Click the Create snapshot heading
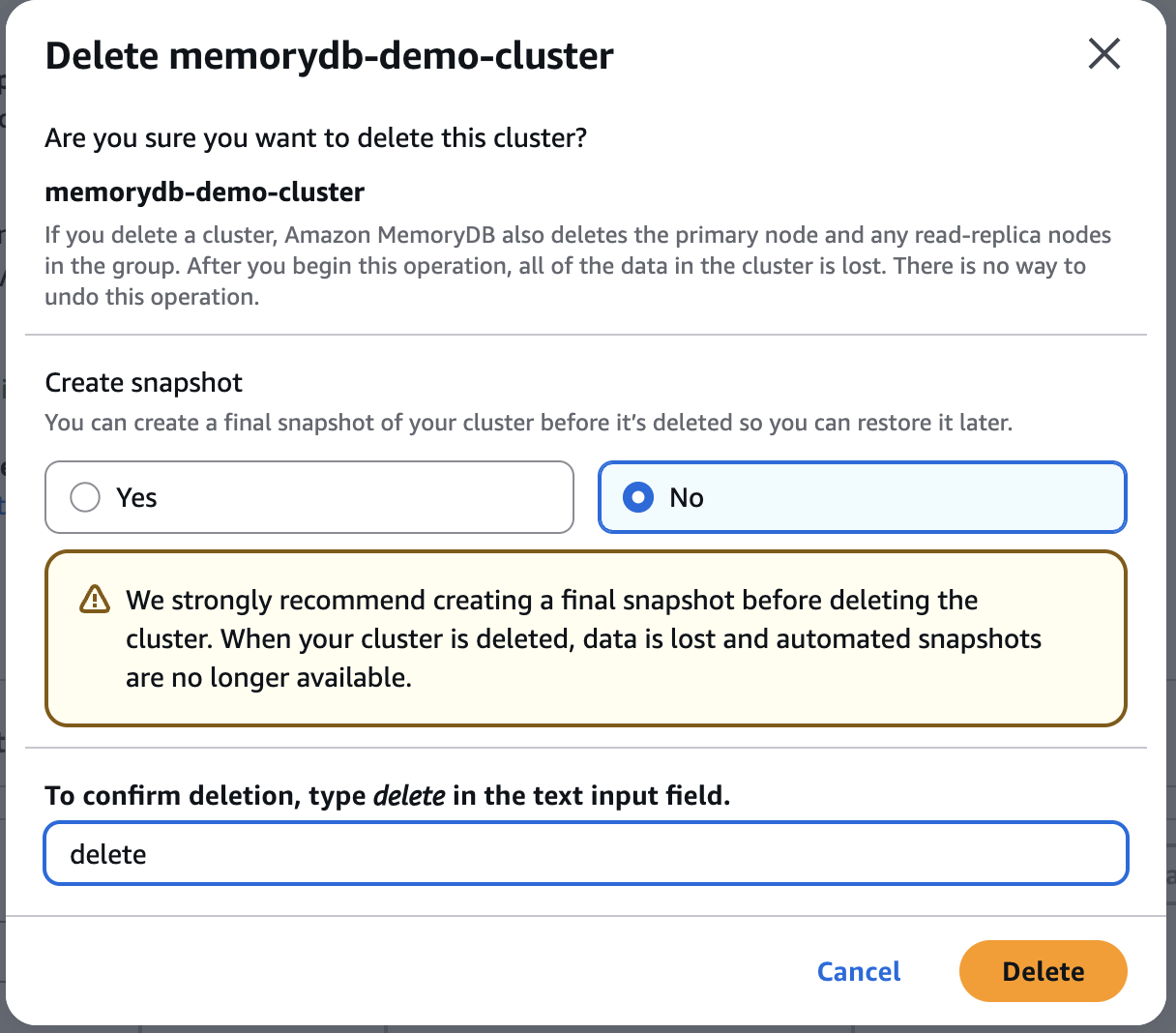1176x1033 pixels. point(144,383)
